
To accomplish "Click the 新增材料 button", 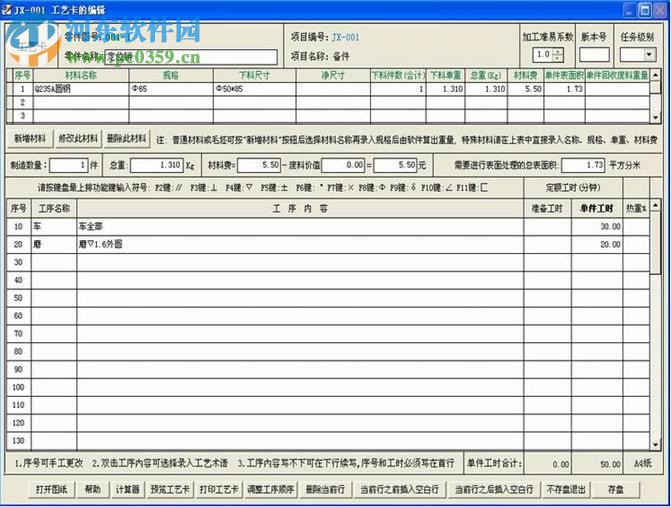I will point(30,139).
